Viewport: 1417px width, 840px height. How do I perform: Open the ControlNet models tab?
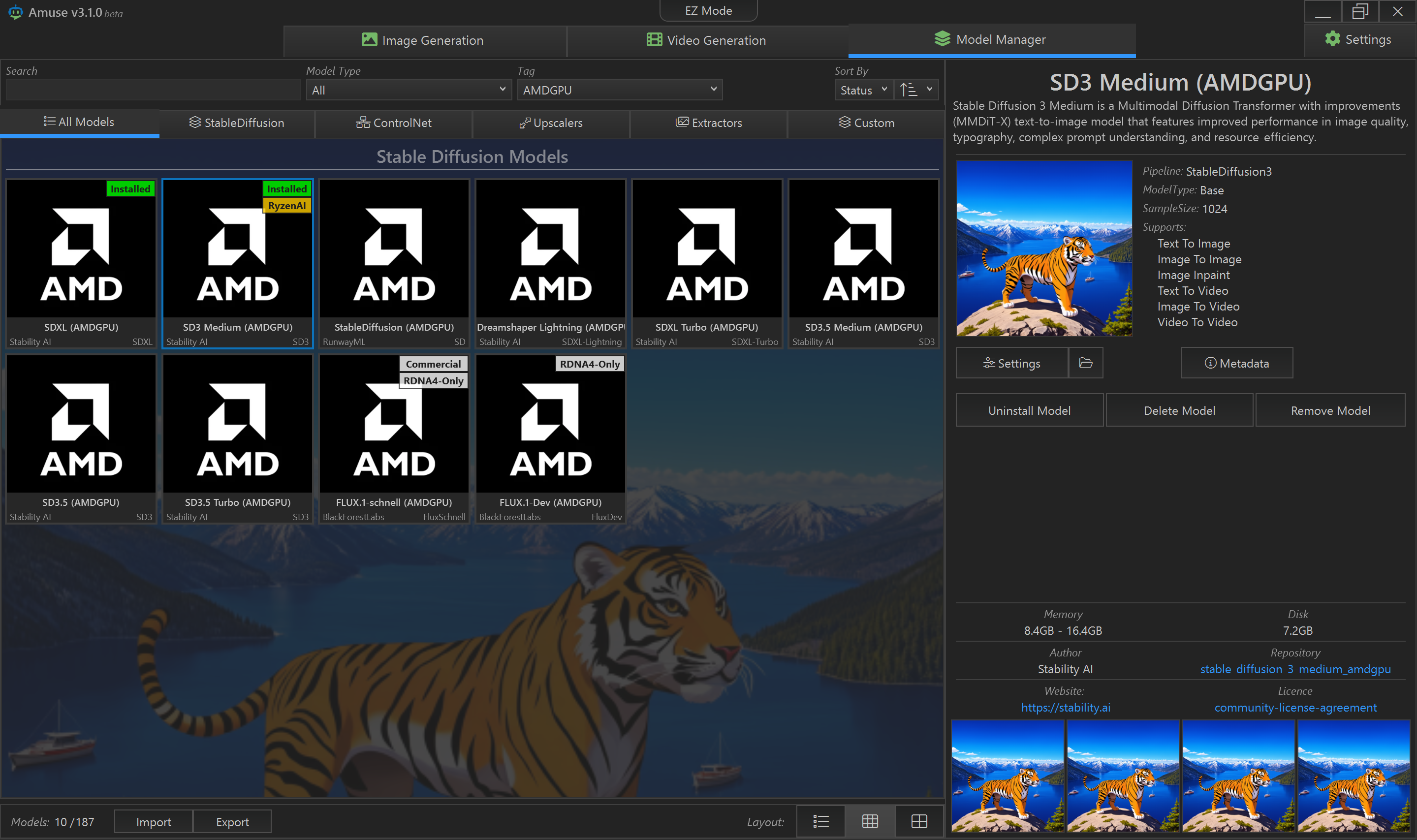pos(393,123)
